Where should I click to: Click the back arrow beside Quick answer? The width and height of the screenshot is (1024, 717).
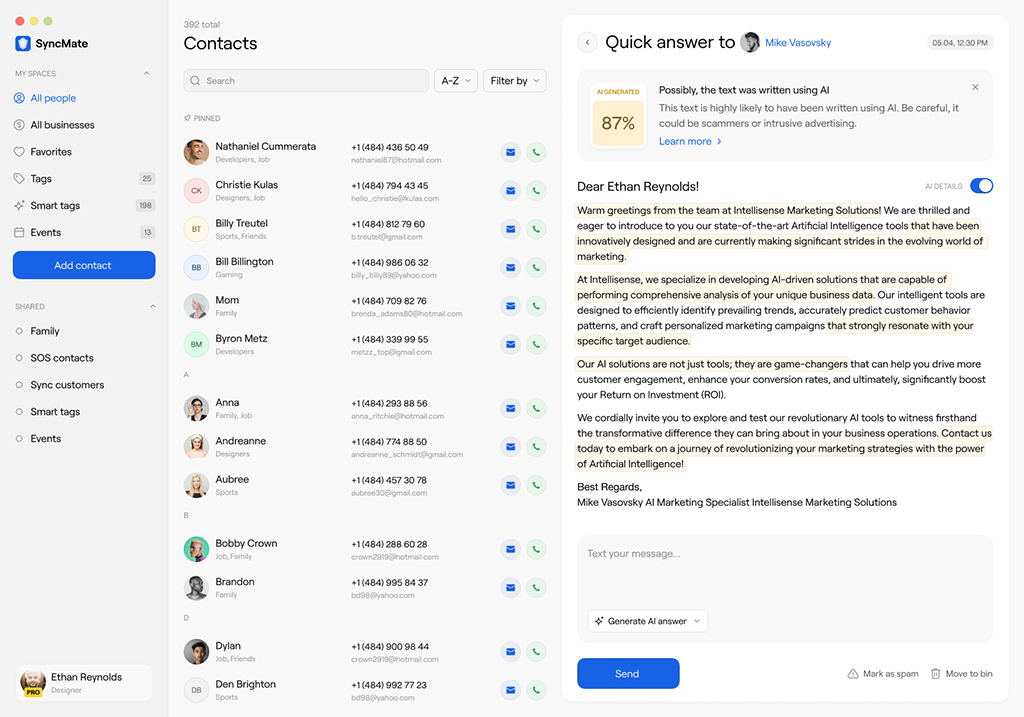(587, 42)
